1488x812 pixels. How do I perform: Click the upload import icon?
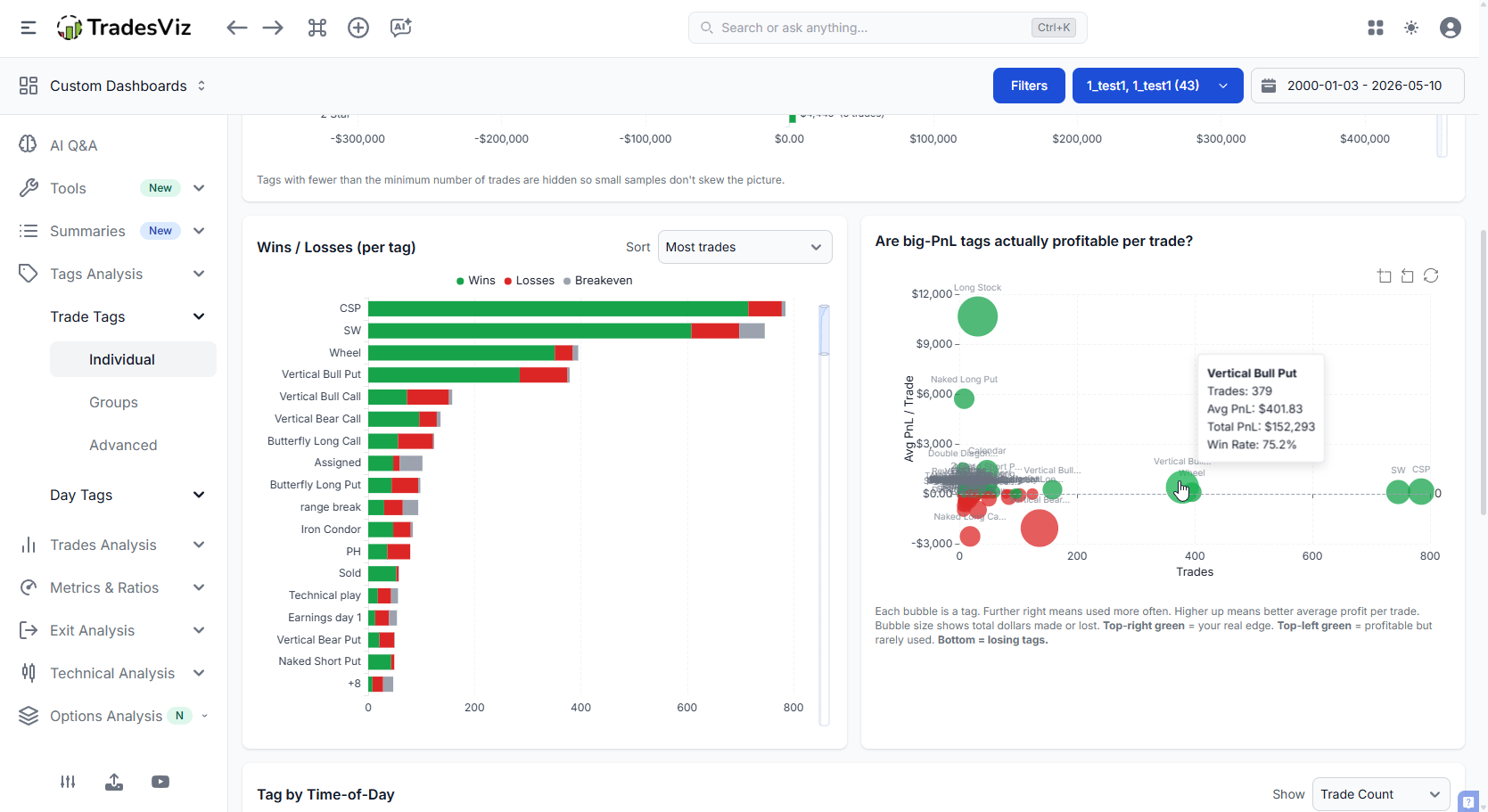tap(114, 782)
